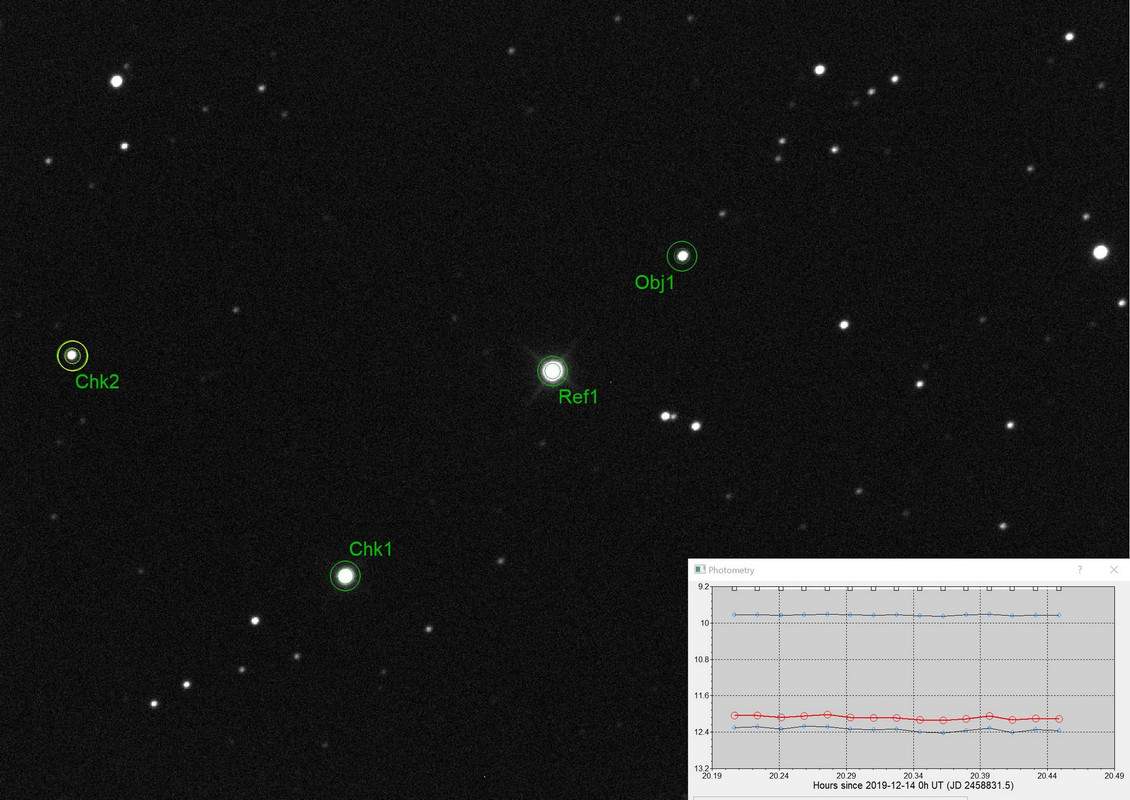Click the Photometry window title icon

pyautogui.click(x=699, y=569)
